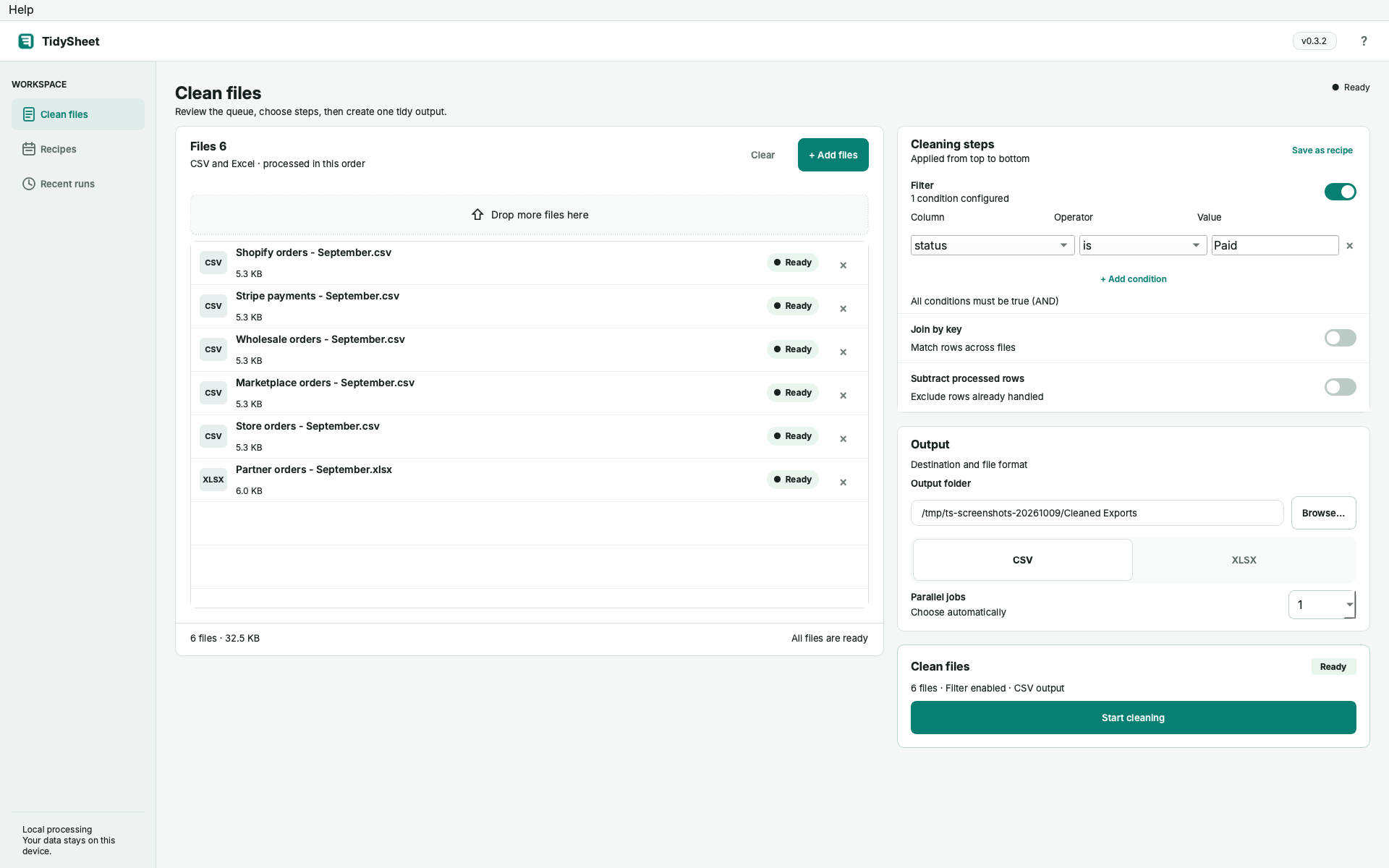Screen dimensions: 1389x868
Task: Remove Store orders - September.csv from queue
Action: pyautogui.click(x=843, y=439)
